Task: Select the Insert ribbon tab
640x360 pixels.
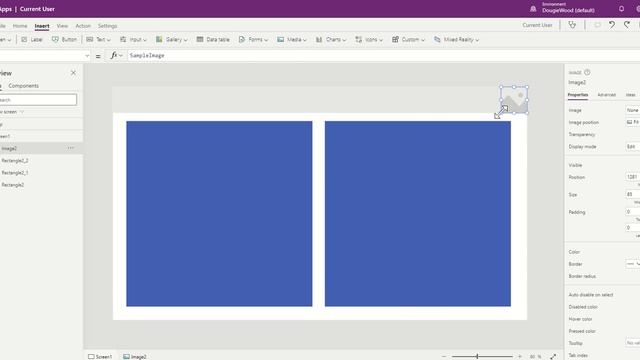Action: coord(42,26)
